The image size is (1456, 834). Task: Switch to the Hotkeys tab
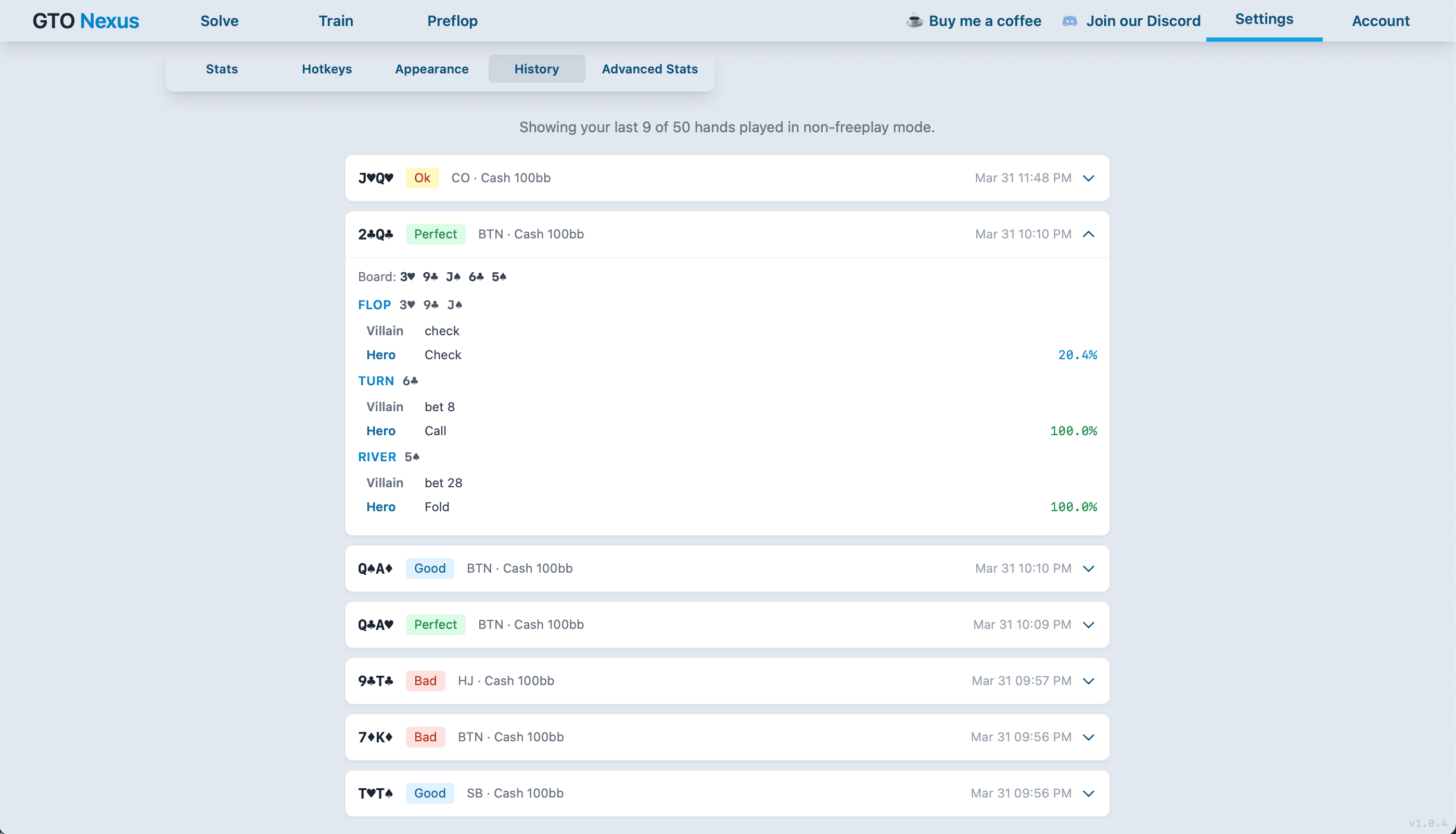click(326, 69)
